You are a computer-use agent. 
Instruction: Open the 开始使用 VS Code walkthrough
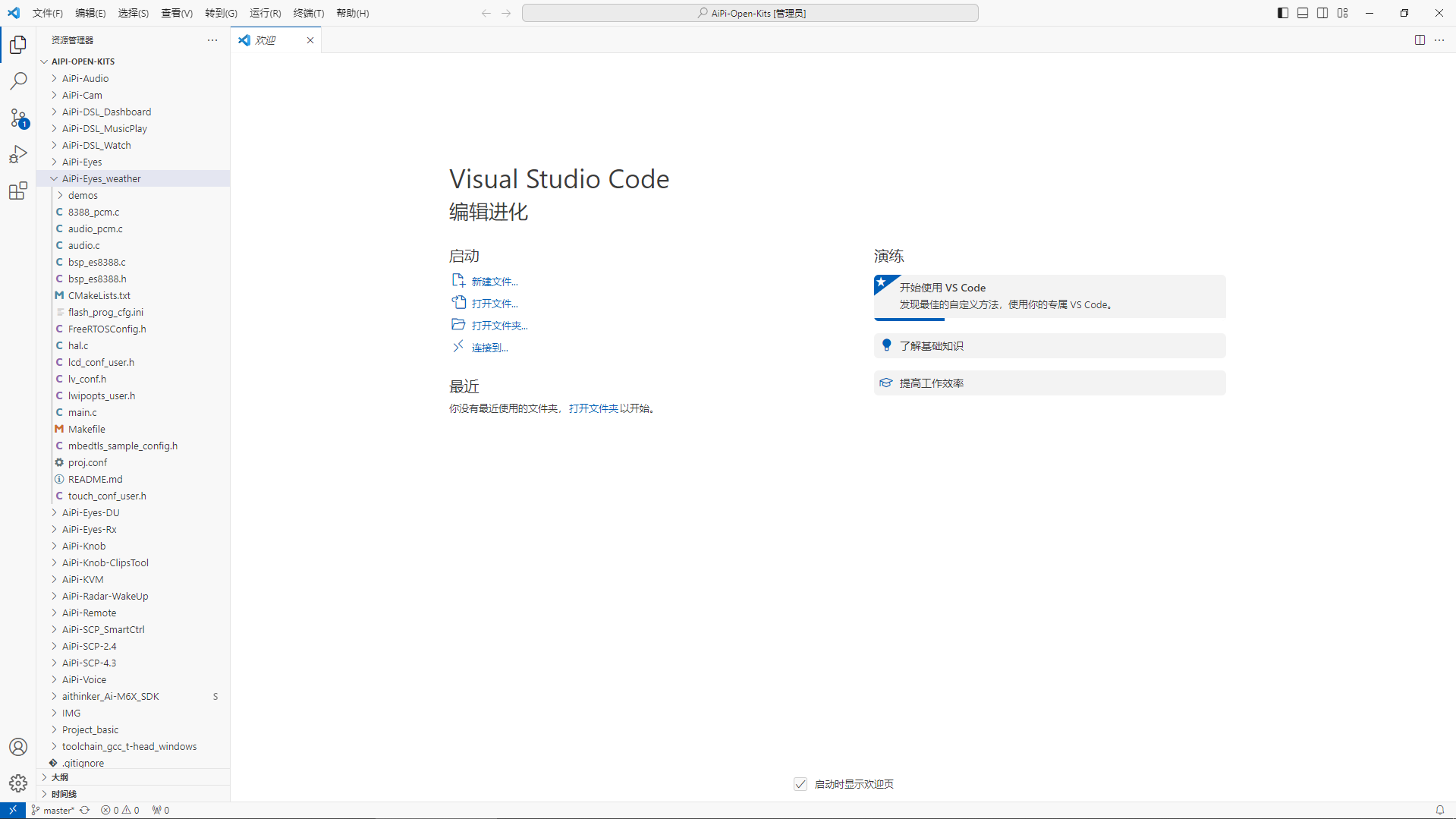1049,297
